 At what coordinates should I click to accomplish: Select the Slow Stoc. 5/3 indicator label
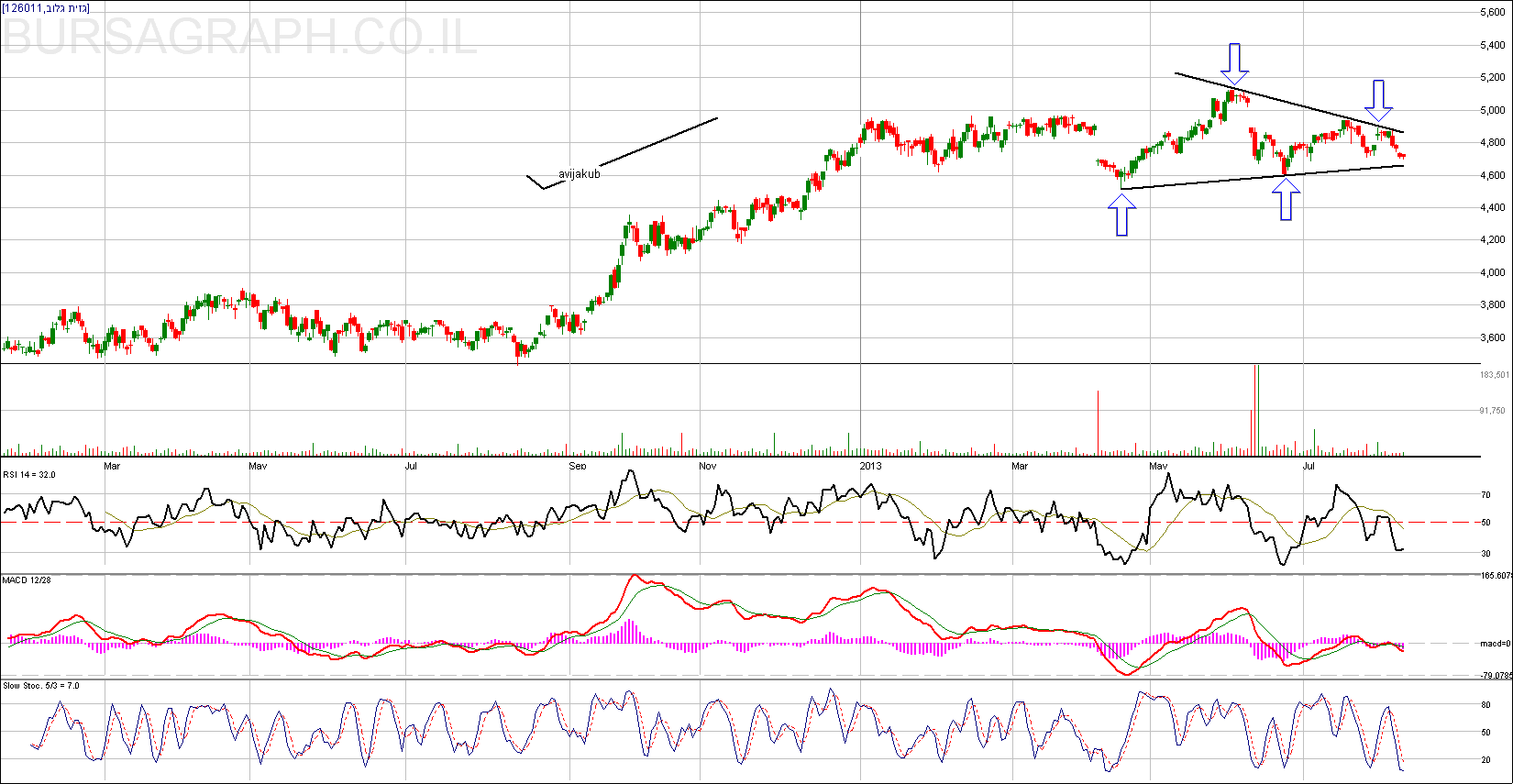tap(40, 685)
